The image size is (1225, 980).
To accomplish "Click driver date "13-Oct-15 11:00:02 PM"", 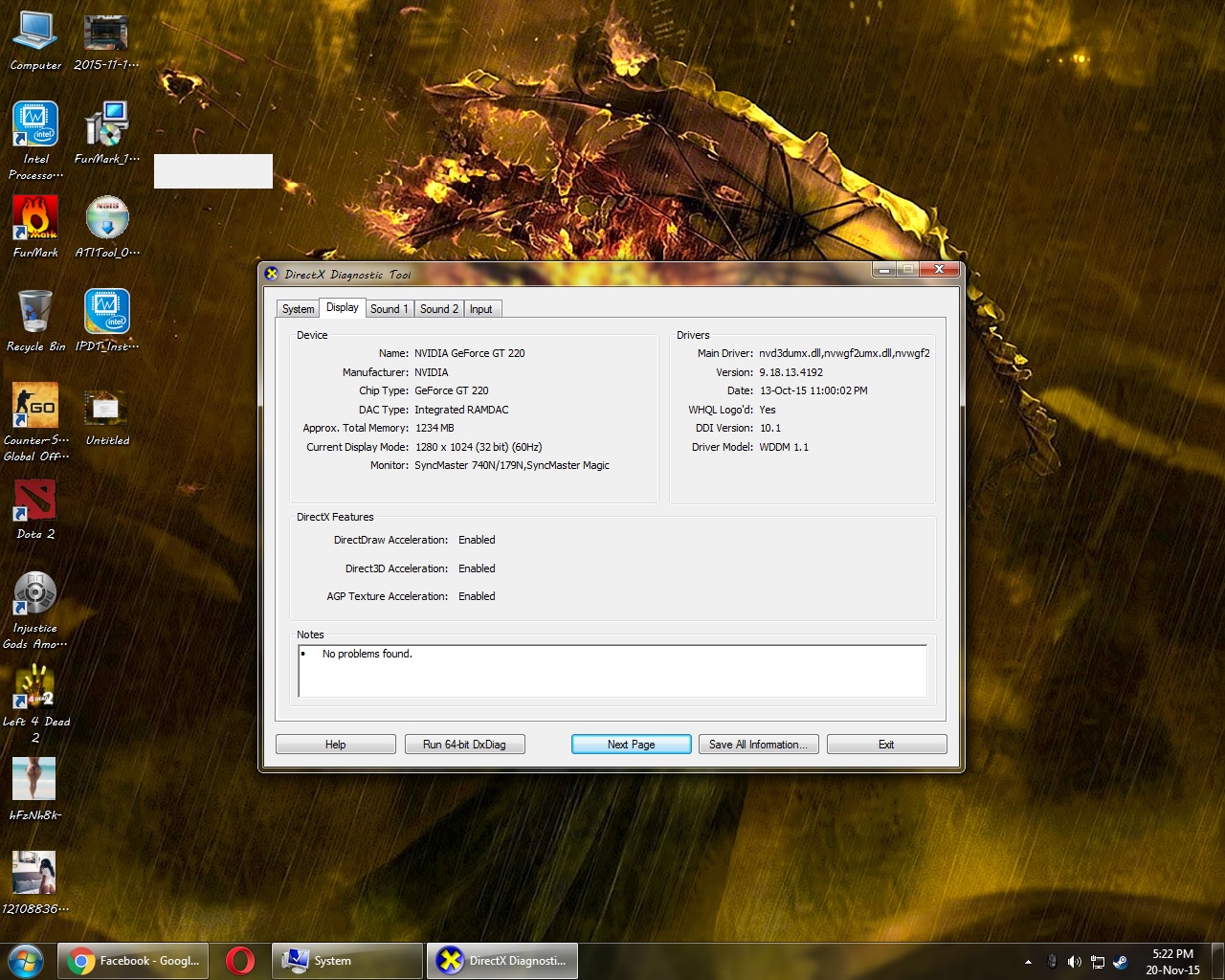I will (x=813, y=390).
